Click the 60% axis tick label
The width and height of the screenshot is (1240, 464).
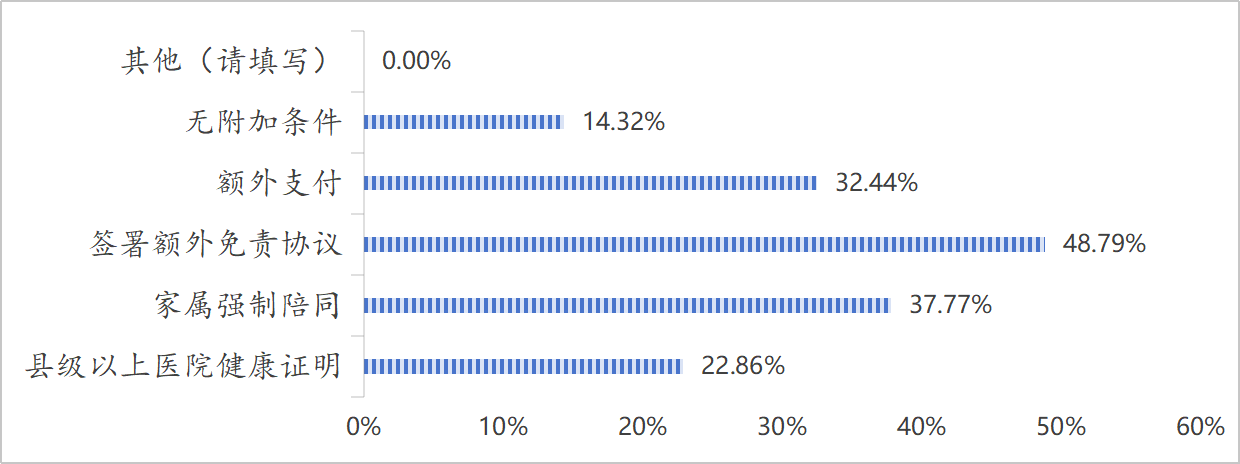pyautogui.click(x=1200, y=427)
